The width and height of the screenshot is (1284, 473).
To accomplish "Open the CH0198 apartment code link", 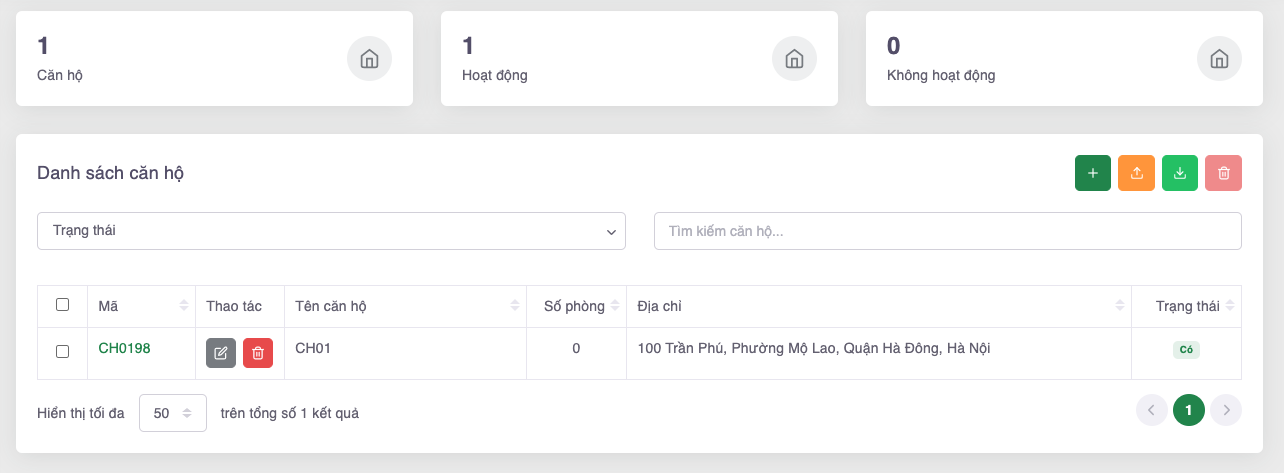I will point(124,348).
